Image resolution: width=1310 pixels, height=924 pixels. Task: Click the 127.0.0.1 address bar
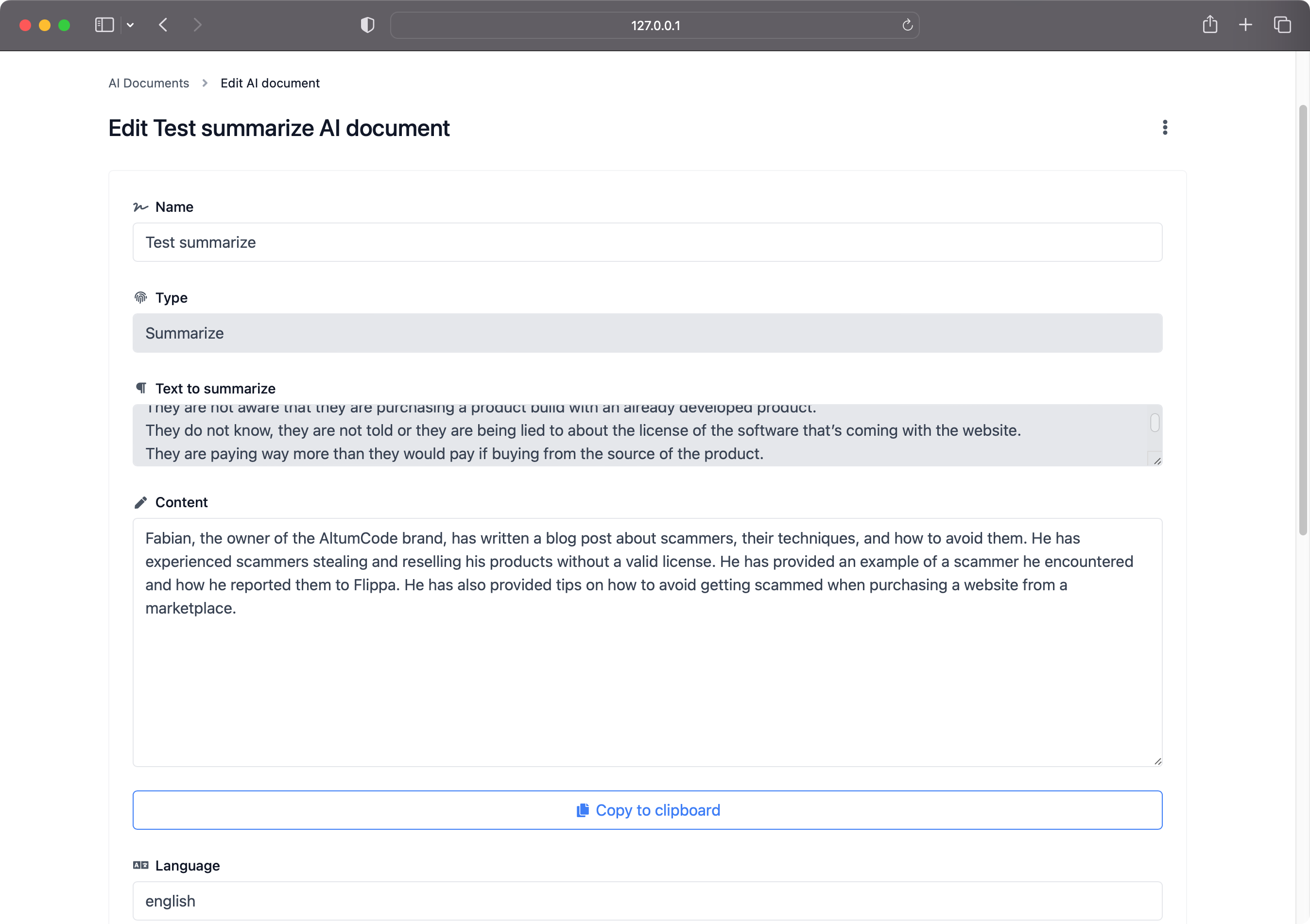tap(655, 25)
